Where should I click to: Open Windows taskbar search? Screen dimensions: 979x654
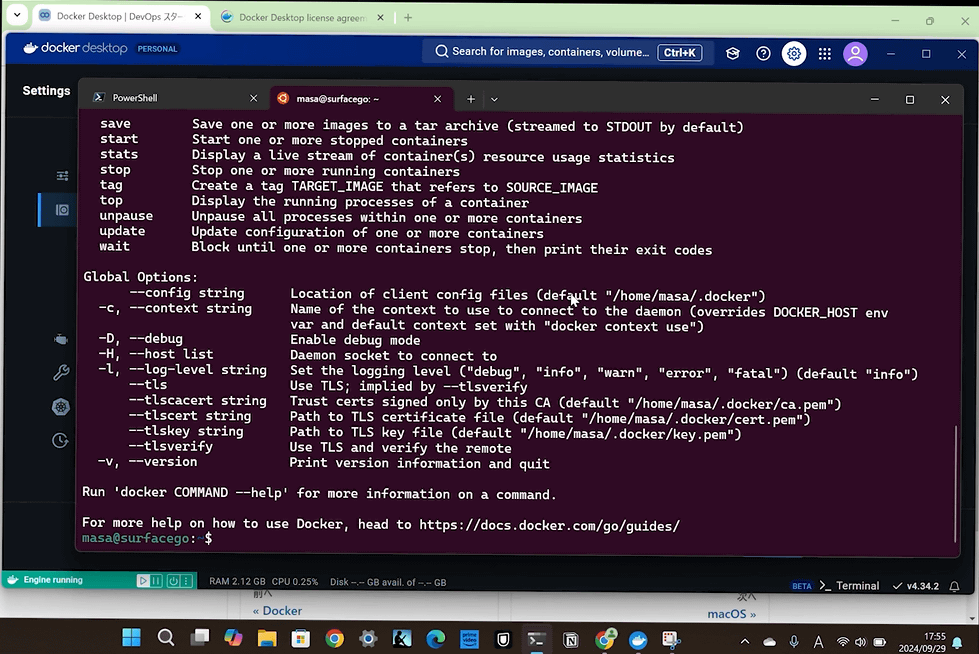[x=165, y=638]
